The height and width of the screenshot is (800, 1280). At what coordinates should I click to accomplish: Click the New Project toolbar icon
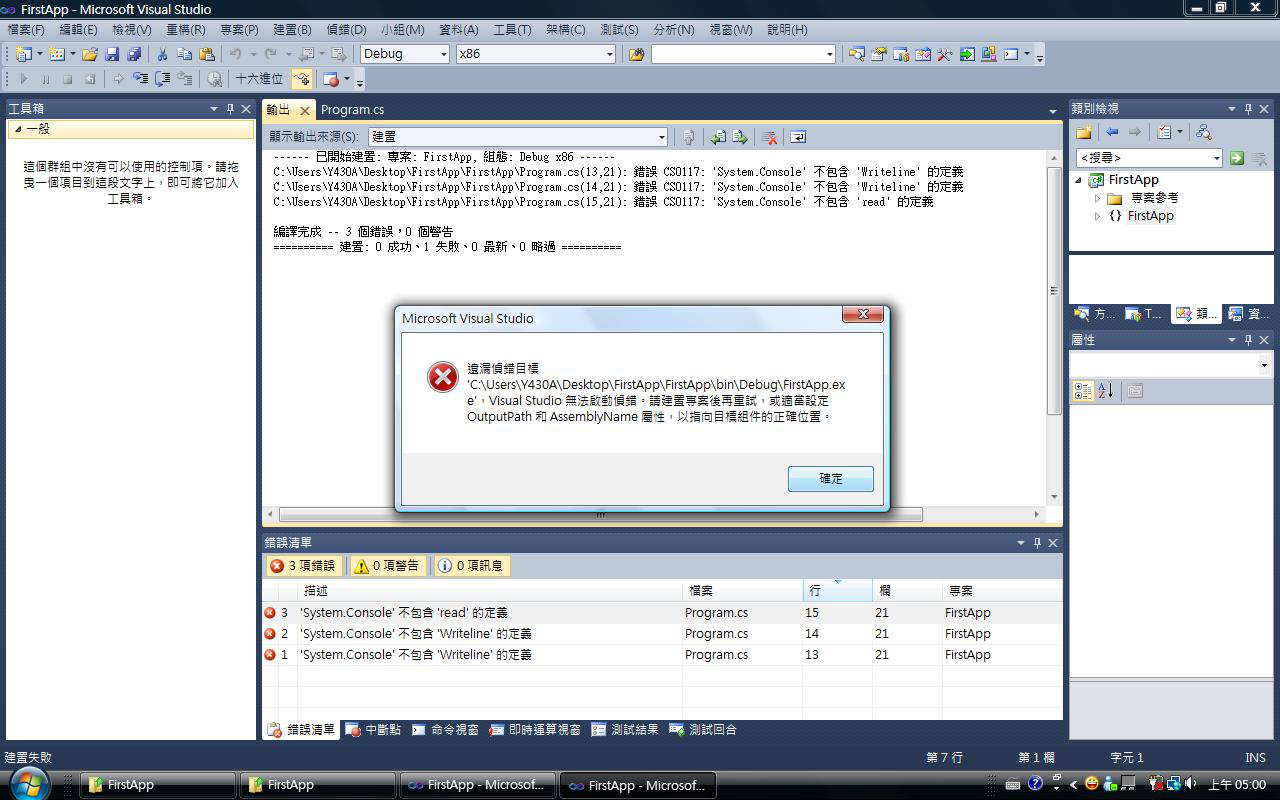[x=24, y=54]
